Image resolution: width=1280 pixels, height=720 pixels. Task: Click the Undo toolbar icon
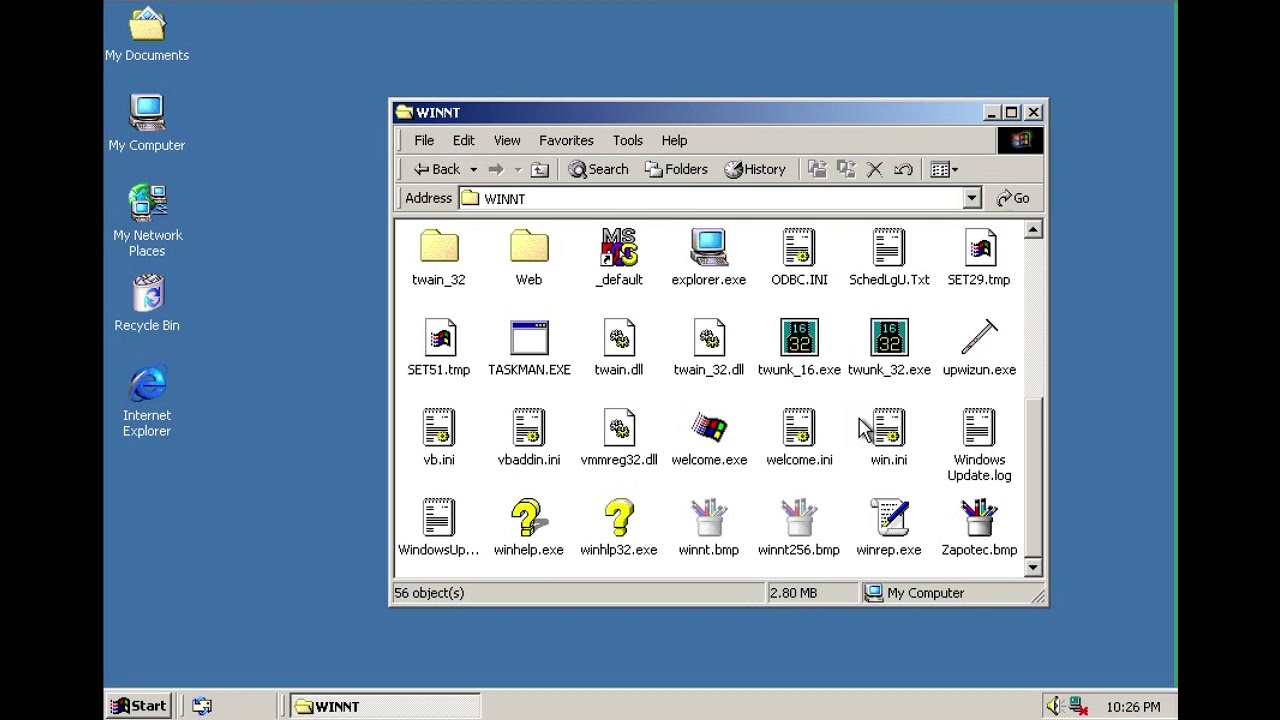[x=903, y=169]
